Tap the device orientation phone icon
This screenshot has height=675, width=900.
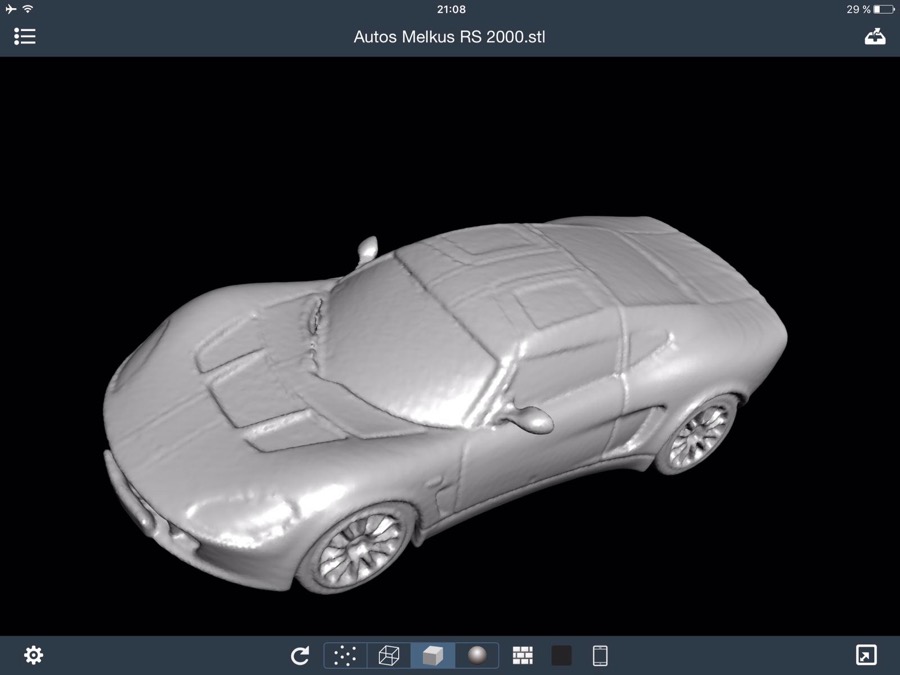coord(600,656)
